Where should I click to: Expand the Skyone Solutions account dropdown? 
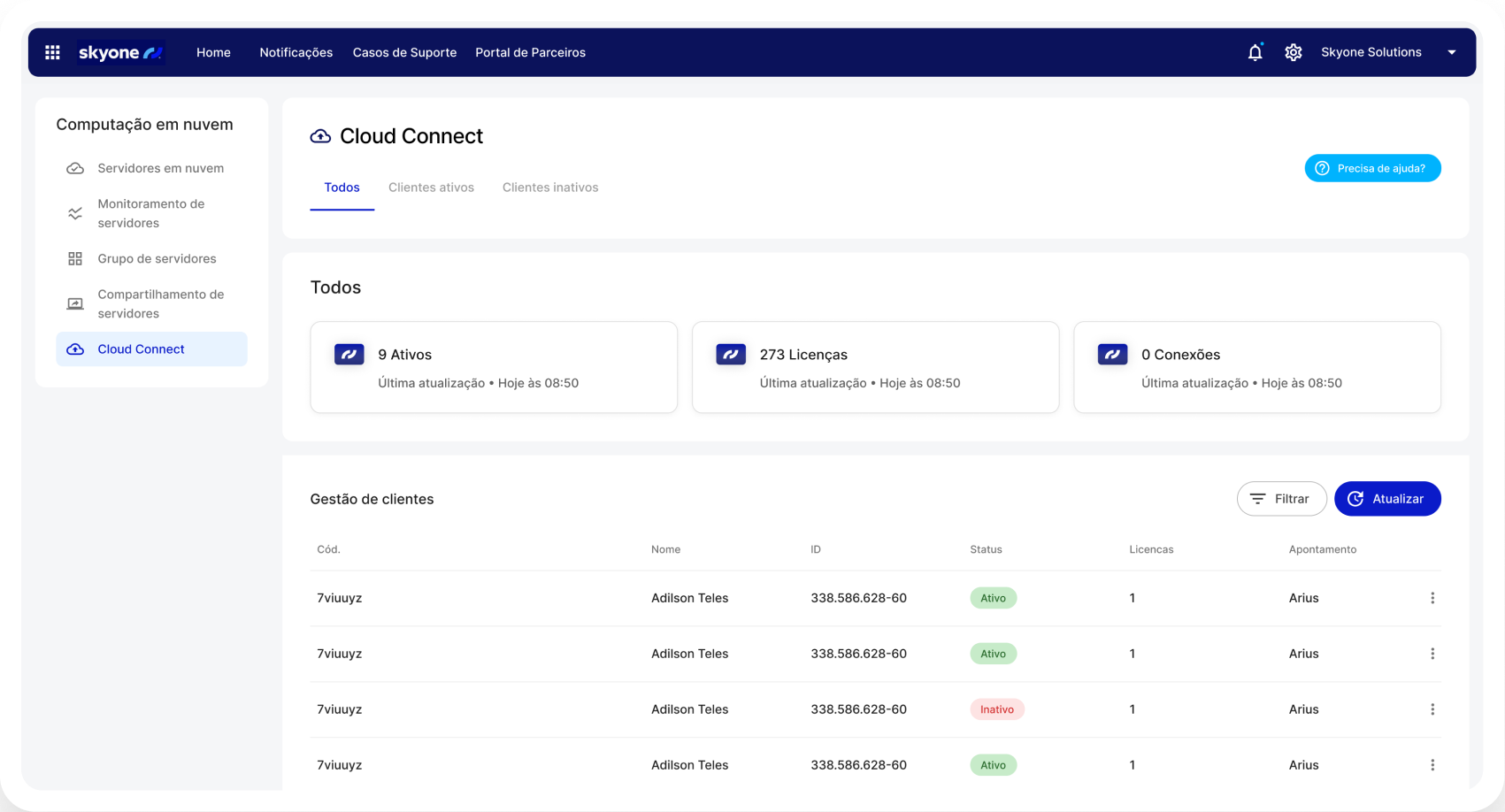click(x=1451, y=53)
